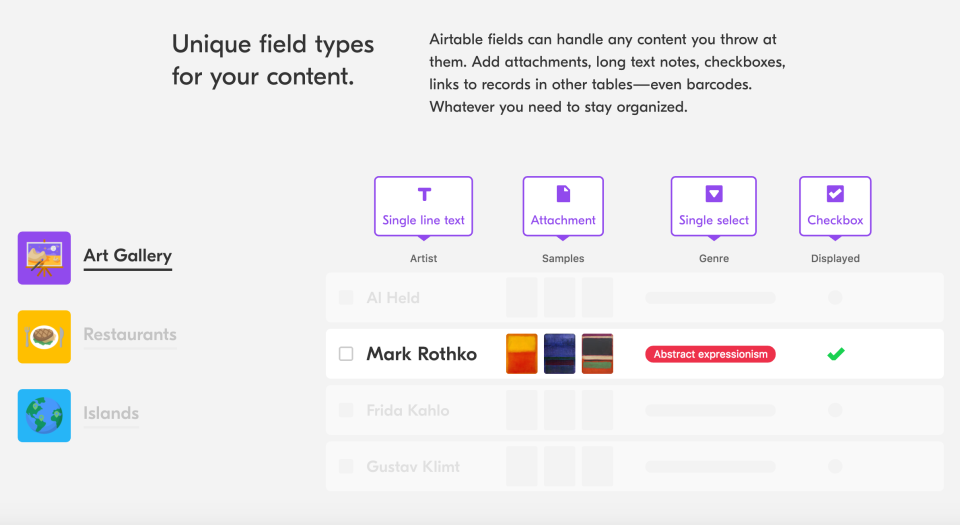The width and height of the screenshot is (960, 525).
Task: Click the Frida Kahlo genre placeholder bar
Action: 710,411
